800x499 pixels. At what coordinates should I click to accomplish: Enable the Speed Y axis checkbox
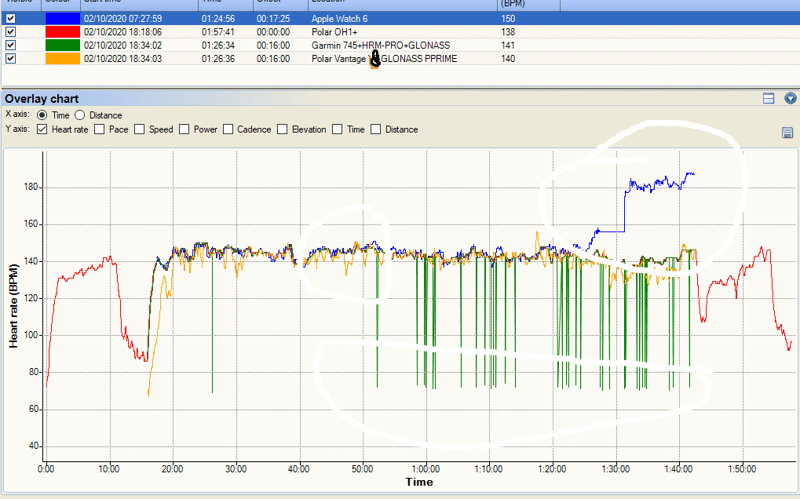[139, 129]
